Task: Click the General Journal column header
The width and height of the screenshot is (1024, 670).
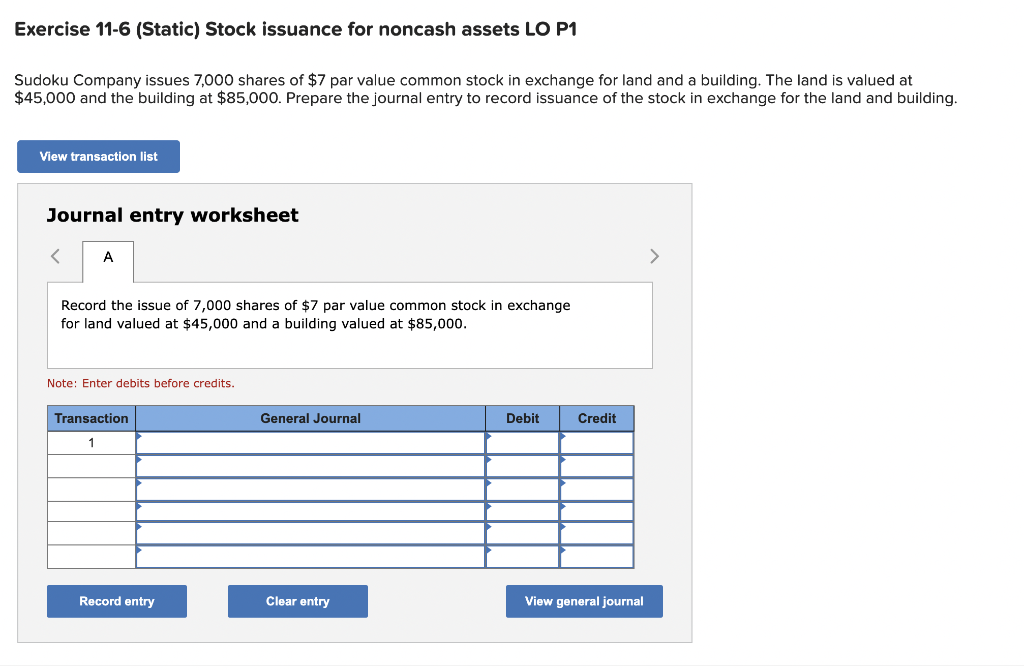Action: [310, 418]
